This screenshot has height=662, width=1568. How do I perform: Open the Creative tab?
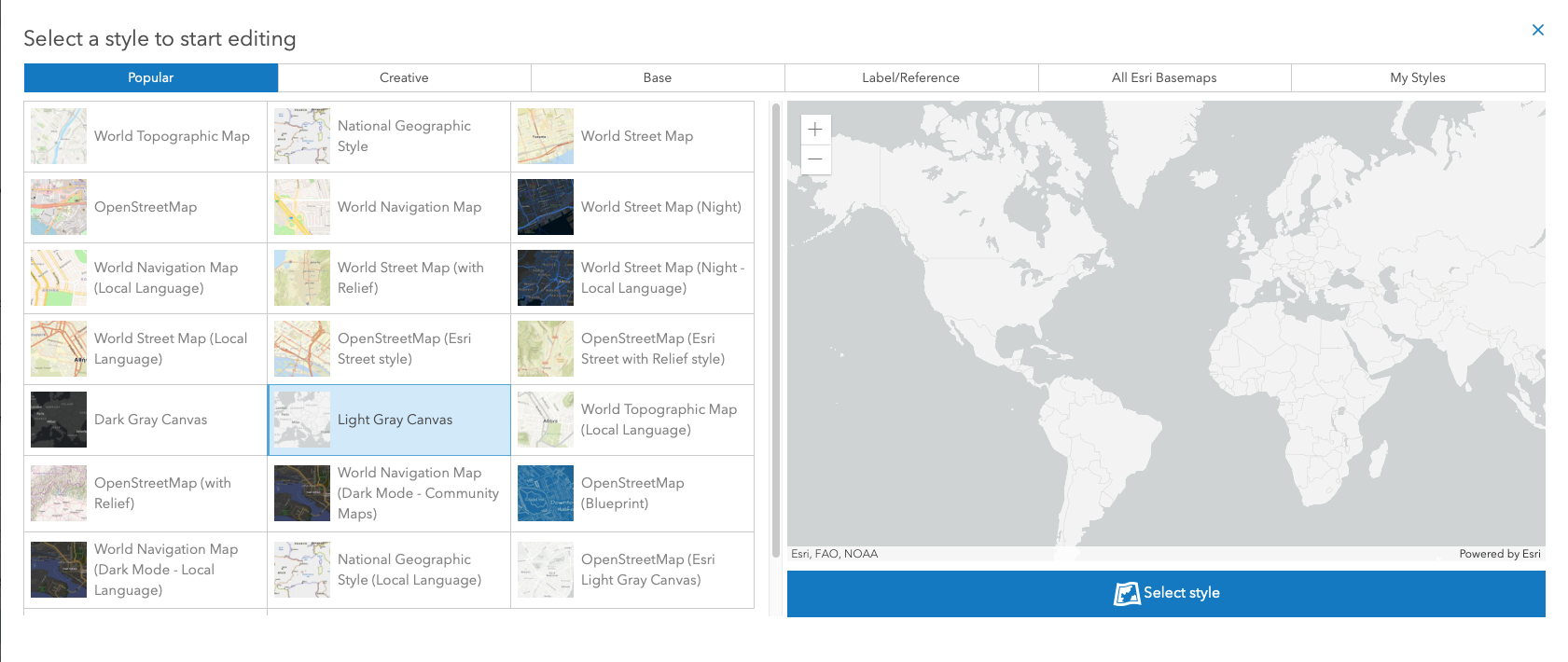click(404, 77)
